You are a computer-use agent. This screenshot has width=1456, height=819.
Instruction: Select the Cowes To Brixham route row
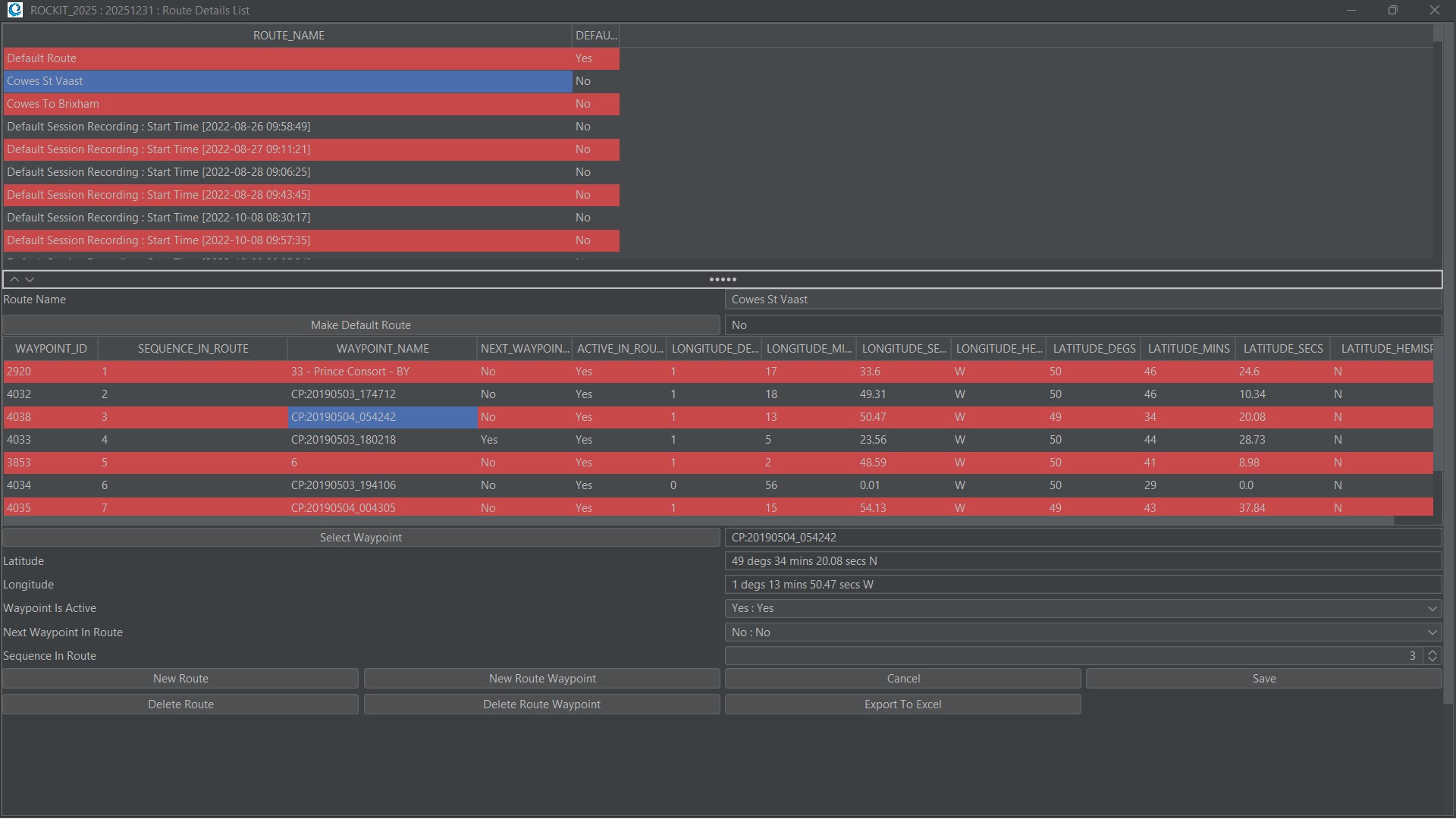(288, 104)
